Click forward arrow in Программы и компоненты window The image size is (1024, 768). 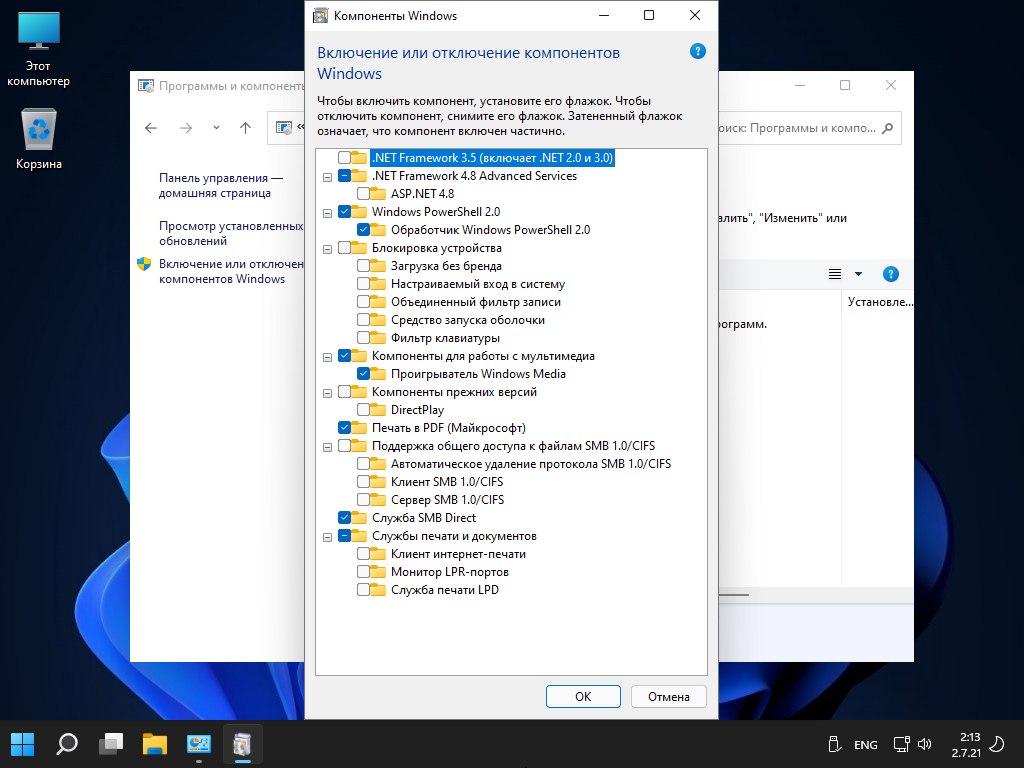(186, 128)
